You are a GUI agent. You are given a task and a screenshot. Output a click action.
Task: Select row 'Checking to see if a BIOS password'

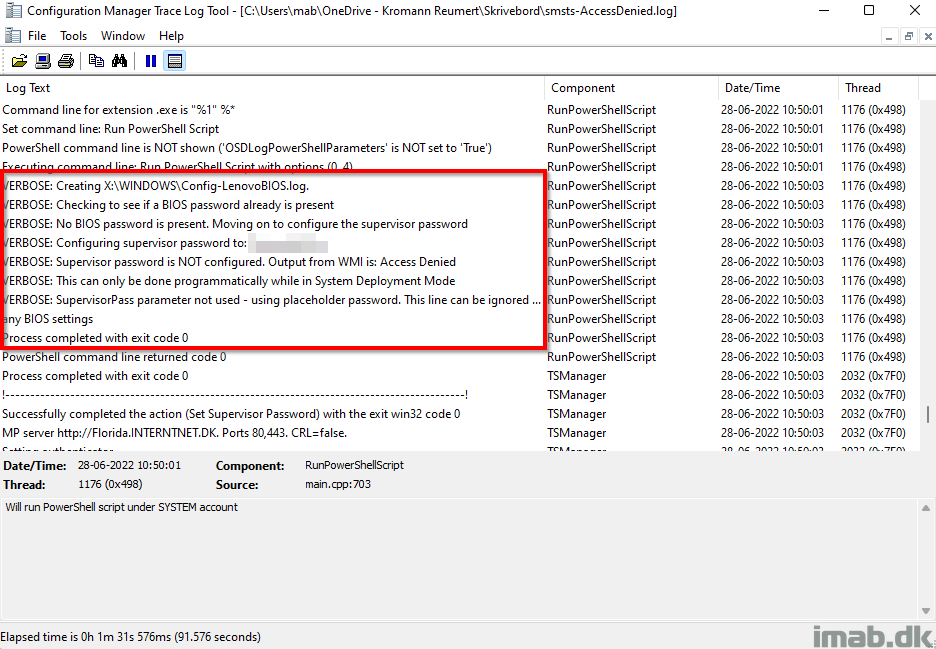pyautogui.click(x=459, y=205)
